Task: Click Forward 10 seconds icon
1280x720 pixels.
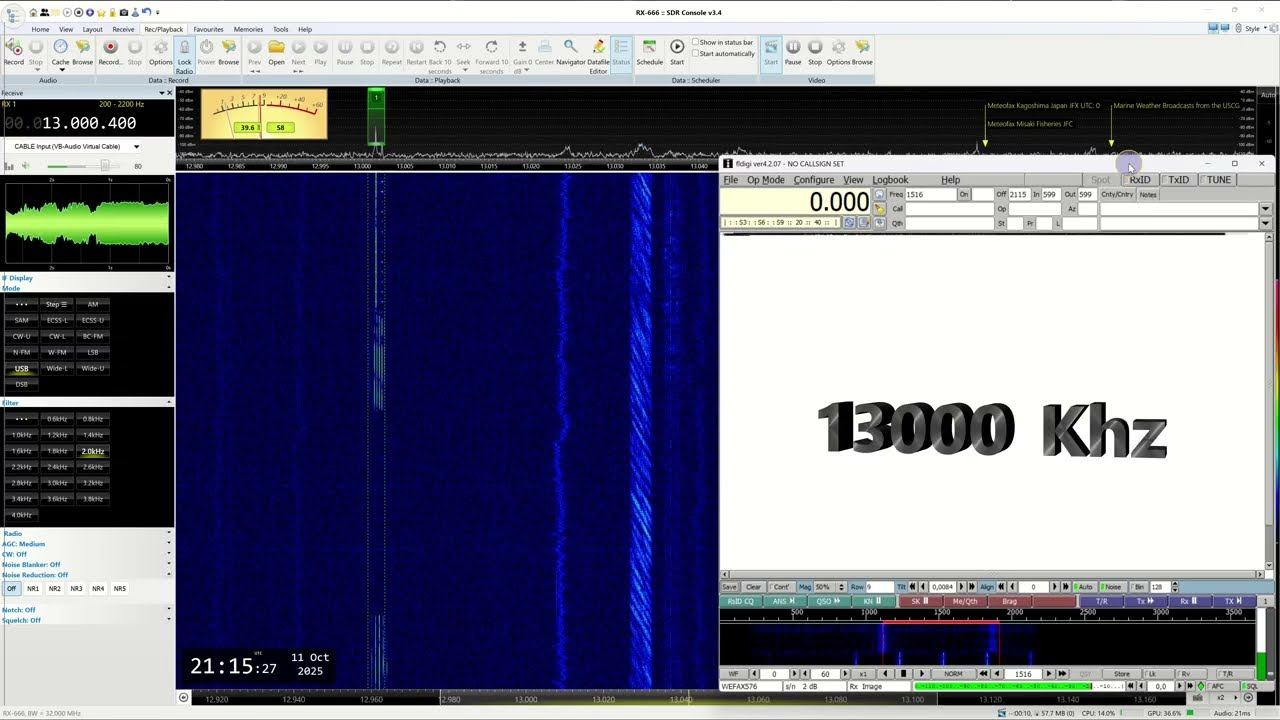Action: pos(491,47)
